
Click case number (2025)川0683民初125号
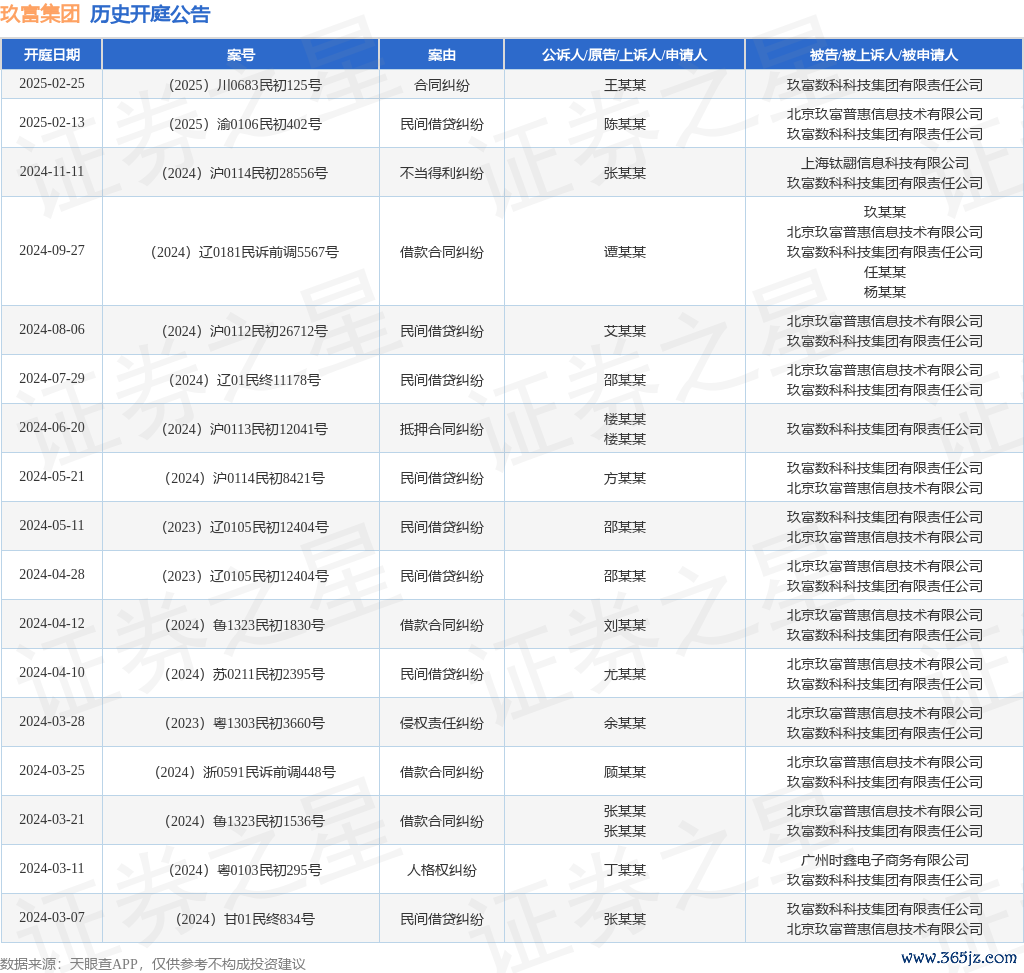point(244,85)
